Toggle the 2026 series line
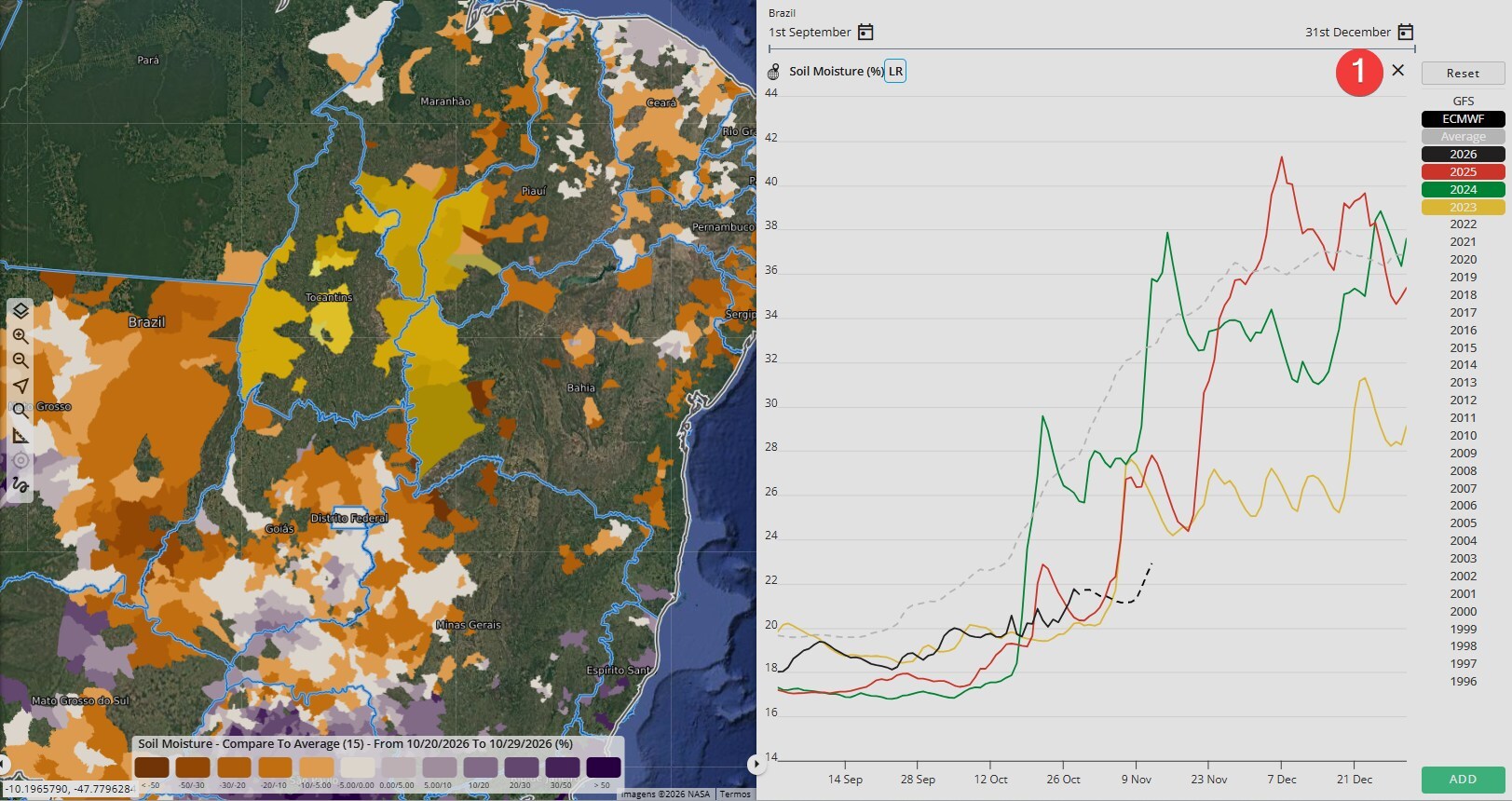Viewport: 1512px width, 801px height. click(1463, 155)
